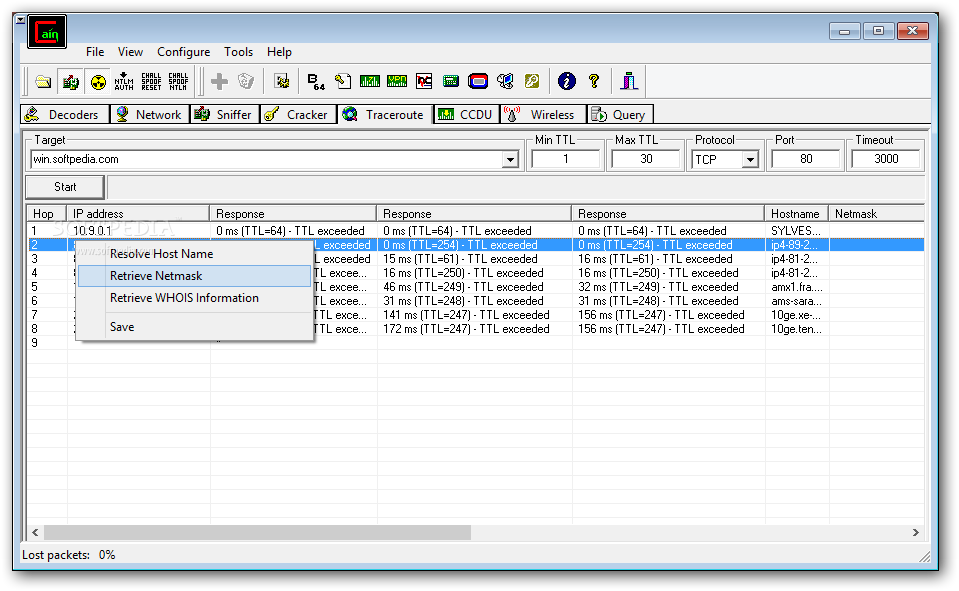Open the Configure menu
Screen dimensions: 959x591
[x=183, y=52]
